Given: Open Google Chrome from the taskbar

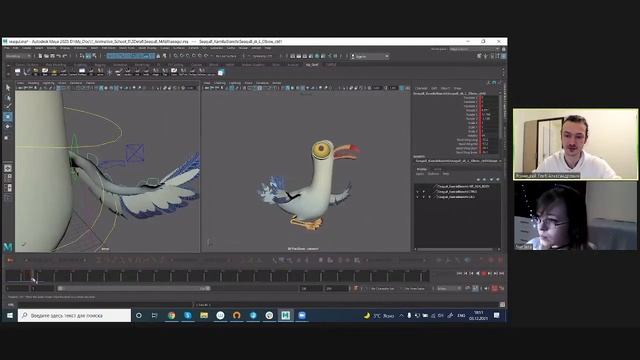Looking at the screenshot, I should click(171, 316).
